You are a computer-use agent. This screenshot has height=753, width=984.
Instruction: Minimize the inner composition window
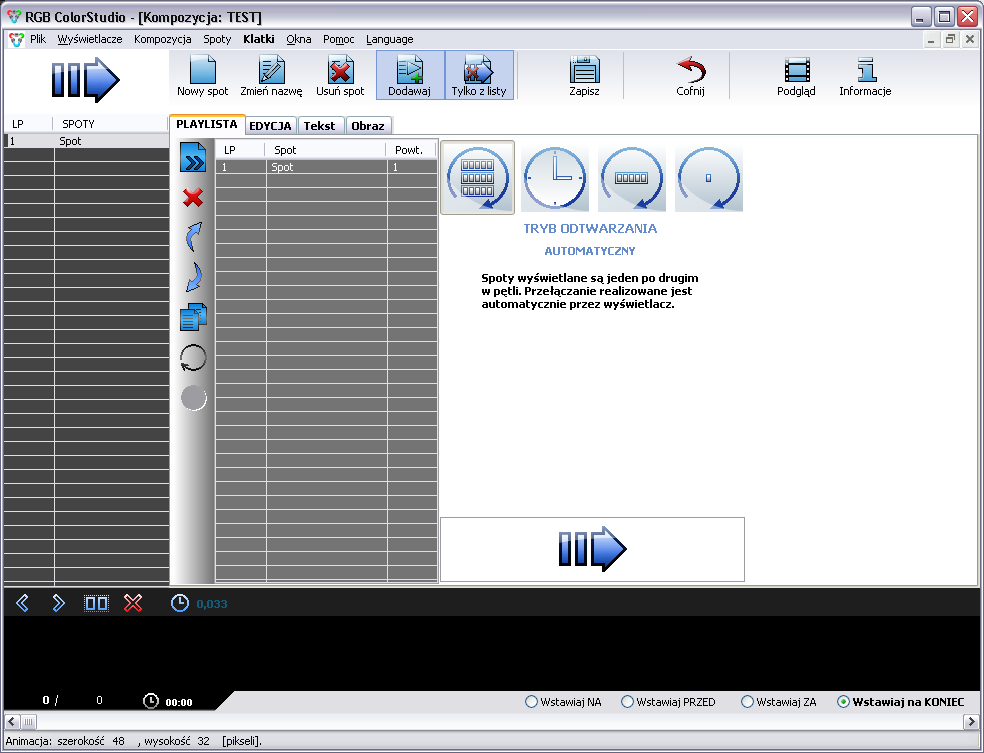[x=931, y=40]
